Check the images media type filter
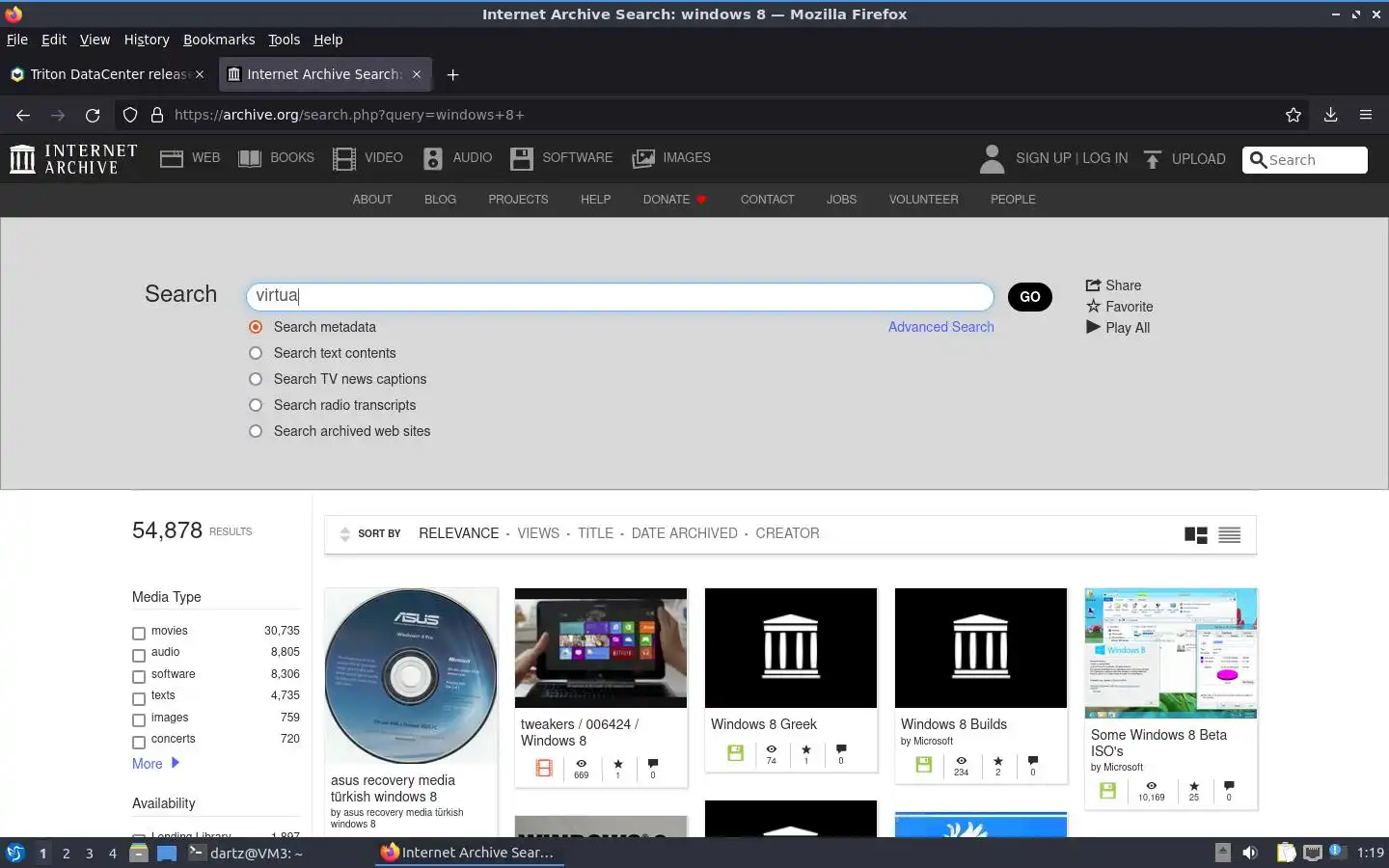Image resolution: width=1389 pixels, height=868 pixels. click(x=139, y=720)
